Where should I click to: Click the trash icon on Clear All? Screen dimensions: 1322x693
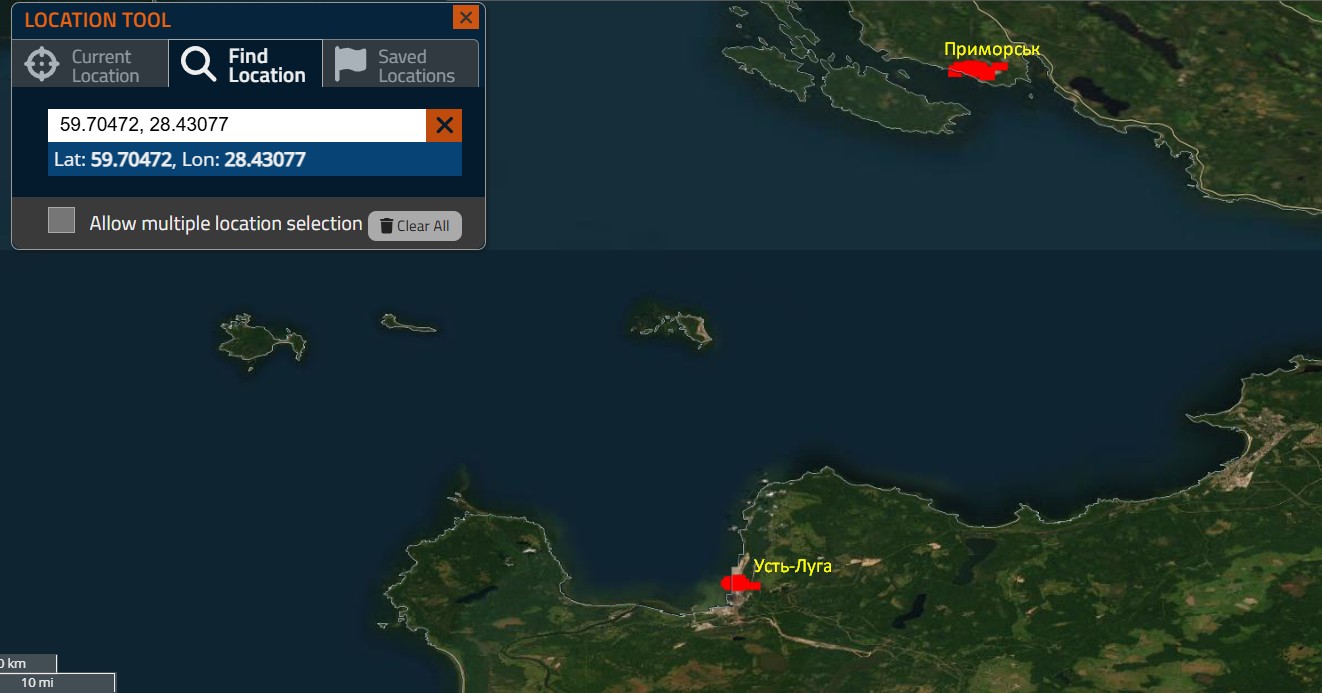[x=386, y=226]
